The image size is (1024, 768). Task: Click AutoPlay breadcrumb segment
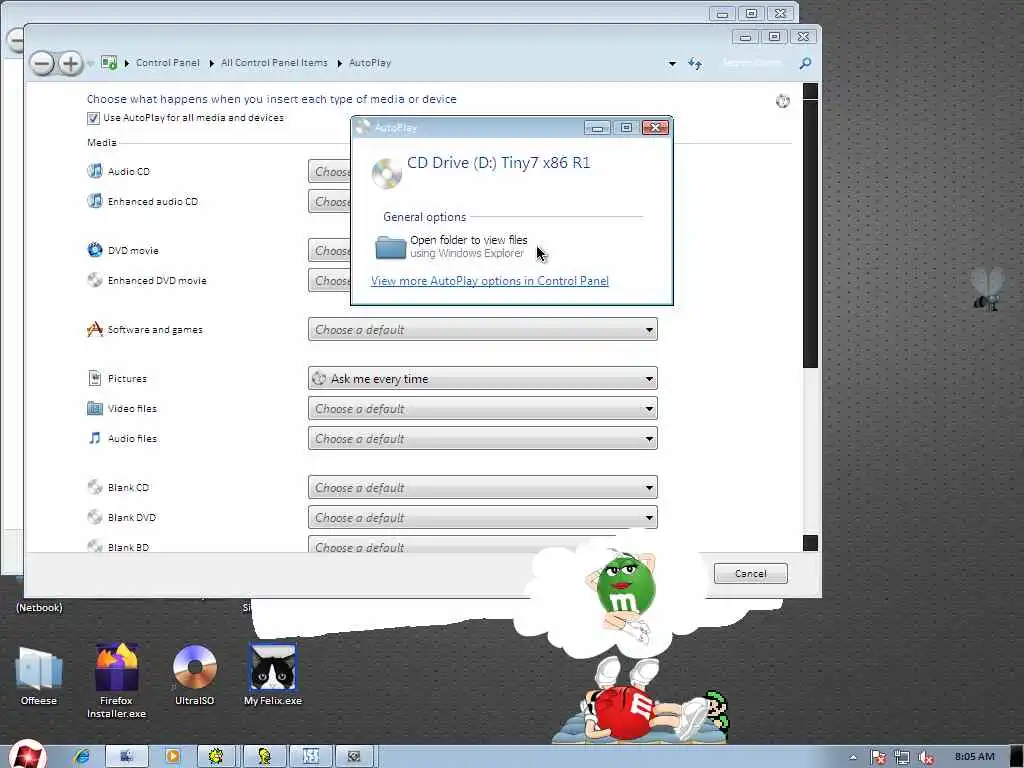coord(370,63)
